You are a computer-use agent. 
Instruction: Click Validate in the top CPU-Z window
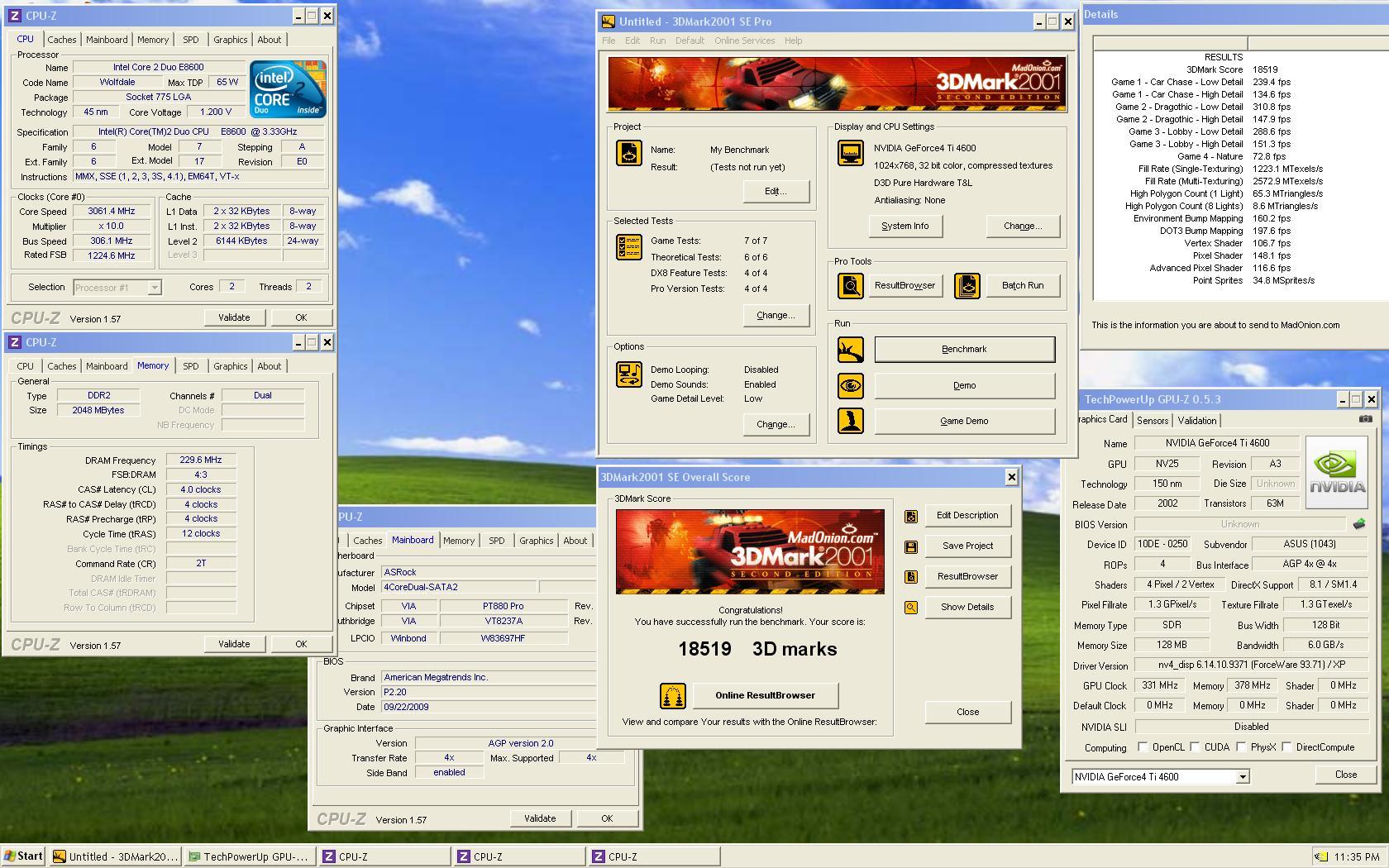[234, 317]
